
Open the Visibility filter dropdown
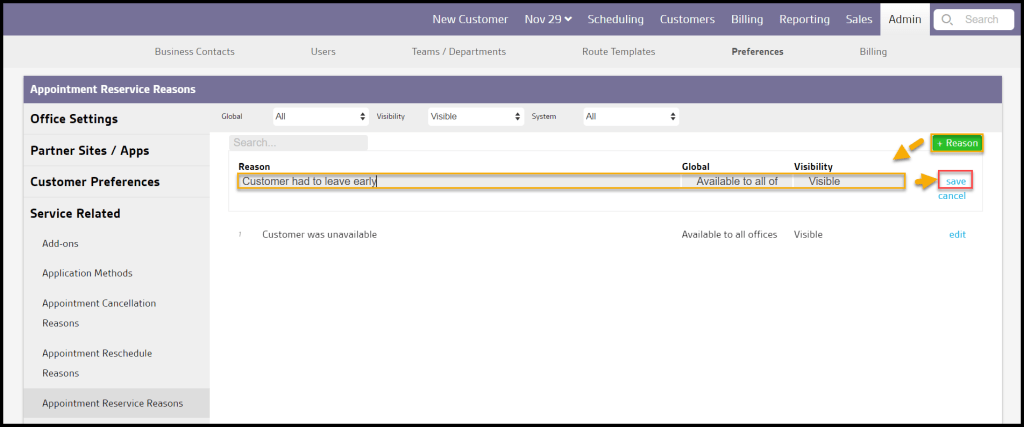click(475, 117)
